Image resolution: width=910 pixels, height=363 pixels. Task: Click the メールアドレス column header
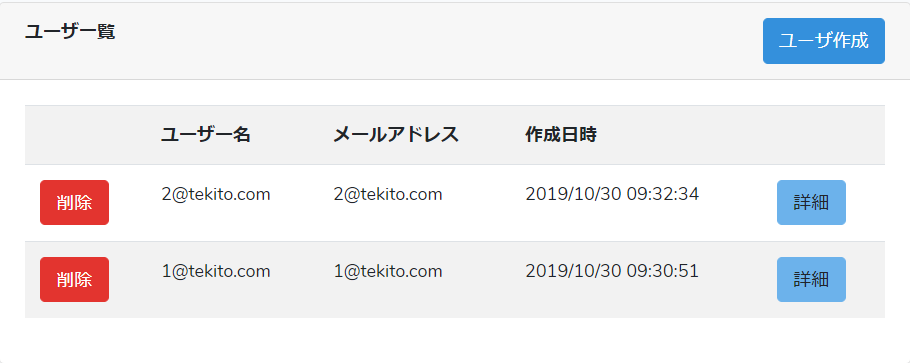[396, 135]
